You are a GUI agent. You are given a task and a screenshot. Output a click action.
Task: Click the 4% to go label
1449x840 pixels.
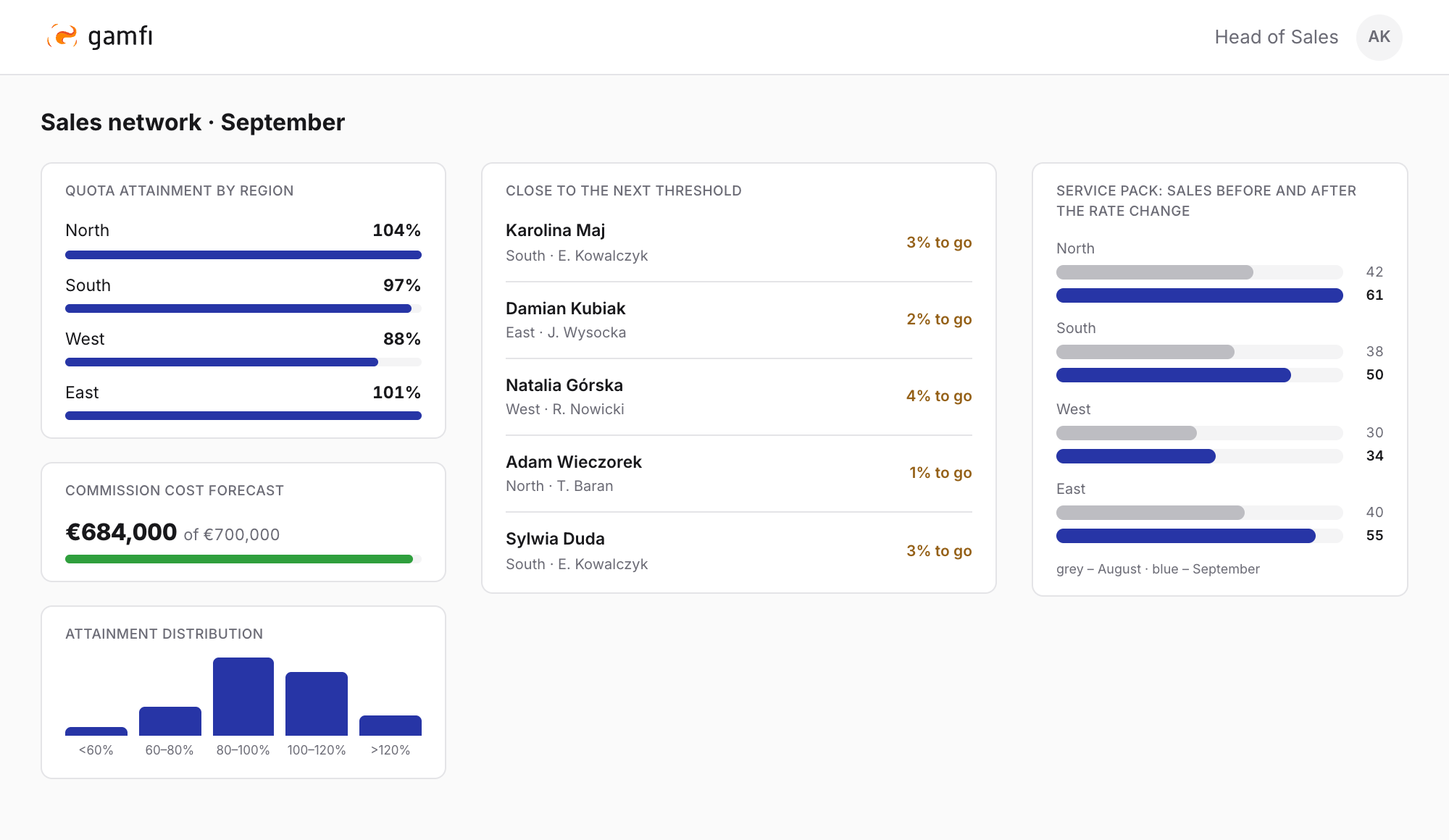pos(939,396)
